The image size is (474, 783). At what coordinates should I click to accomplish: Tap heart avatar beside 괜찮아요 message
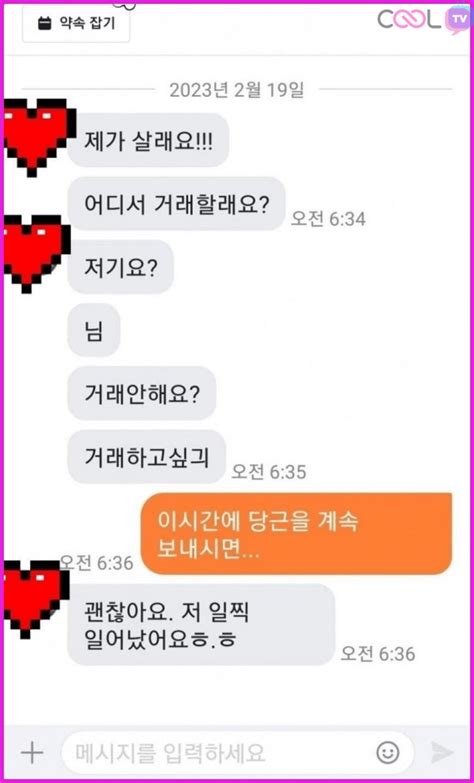coord(36,599)
